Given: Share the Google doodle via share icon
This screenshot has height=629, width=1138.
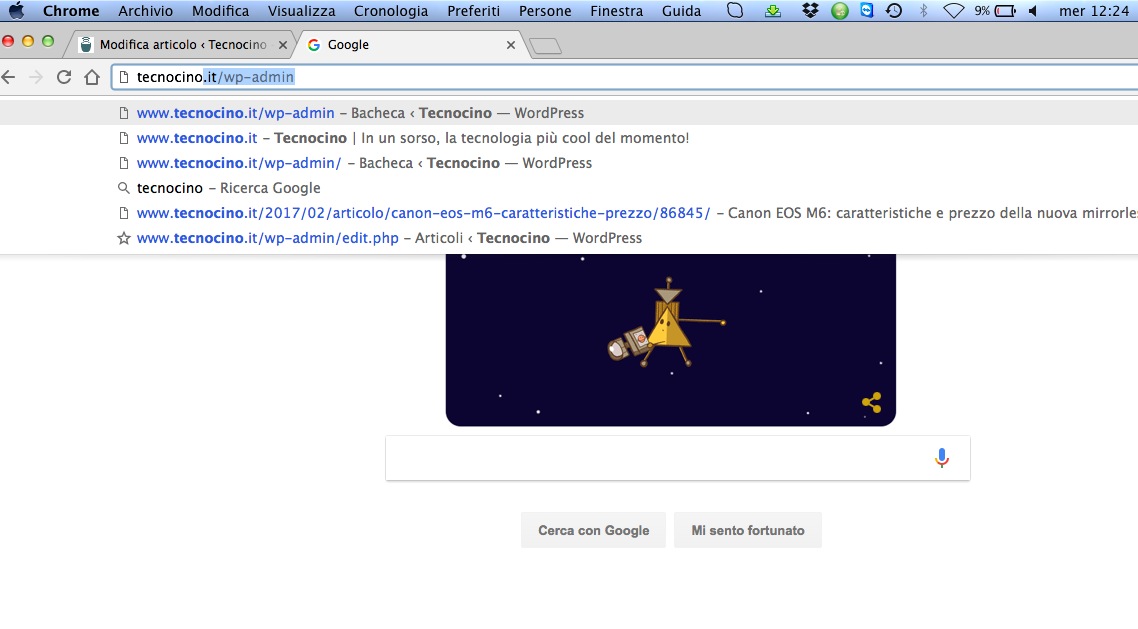Looking at the screenshot, I should coord(871,403).
